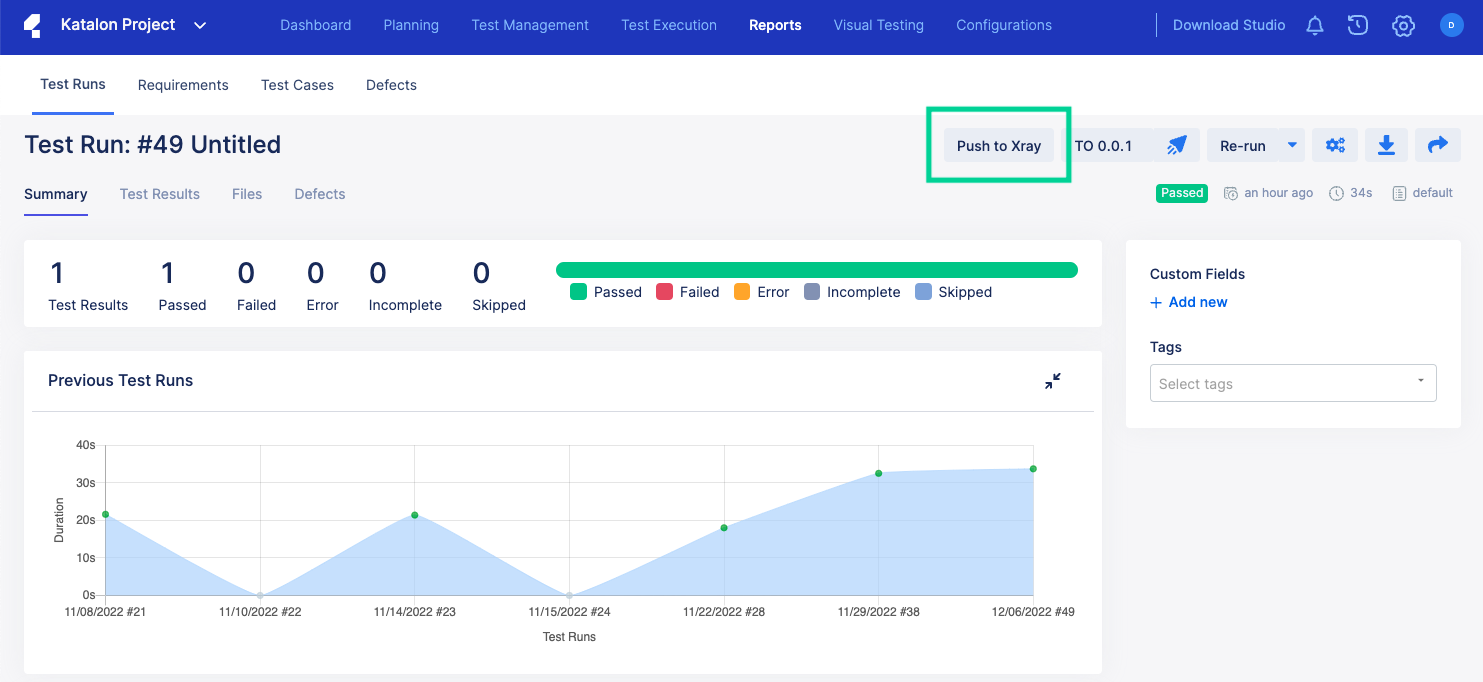Viewport: 1483px width, 682px height.
Task: Expand the Katalon Project dropdown
Action: [200, 26]
